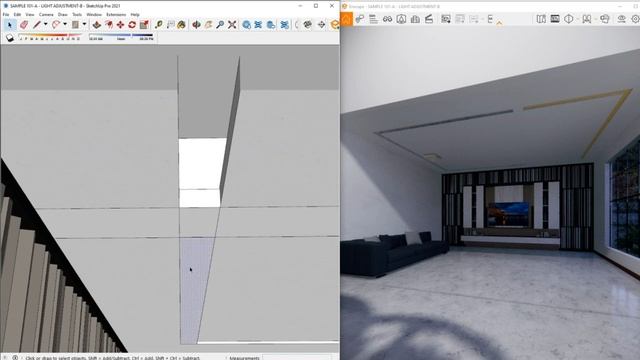
Task: Toggle shadows on/off in SketchUp
Action: (10, 38)
